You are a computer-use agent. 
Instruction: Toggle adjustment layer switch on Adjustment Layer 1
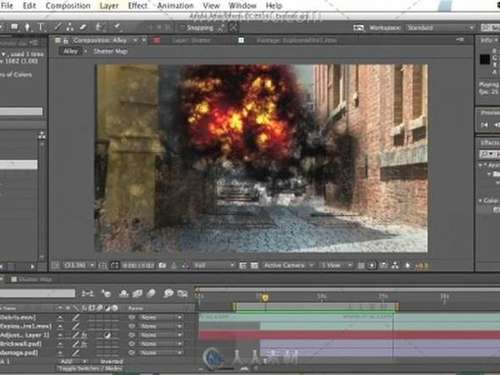[107, 335]
